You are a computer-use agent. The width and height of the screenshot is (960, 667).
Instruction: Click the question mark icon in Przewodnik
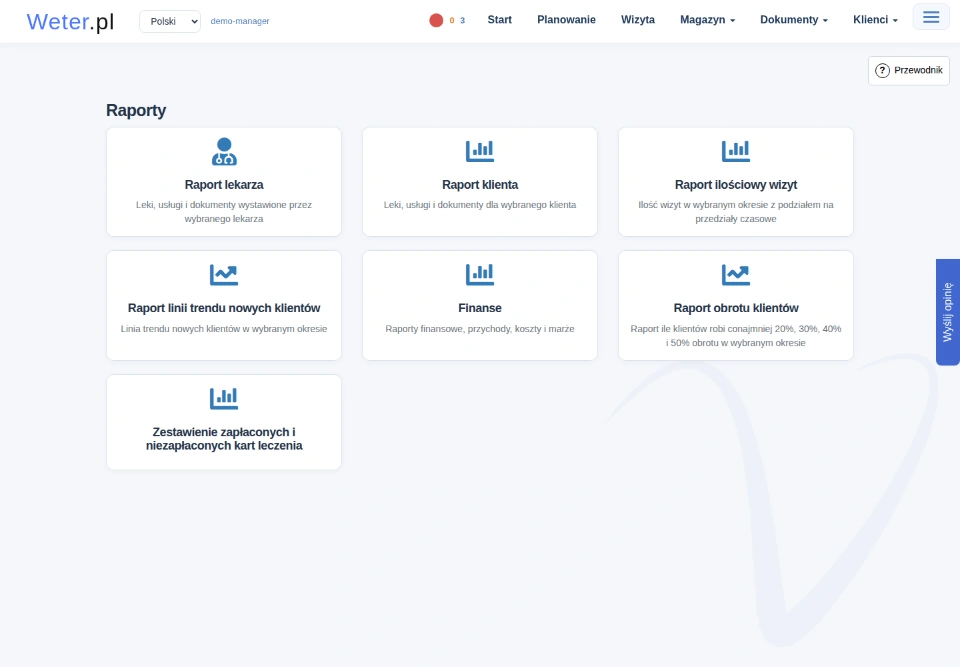pyautogui.click(x=882, y=70)
